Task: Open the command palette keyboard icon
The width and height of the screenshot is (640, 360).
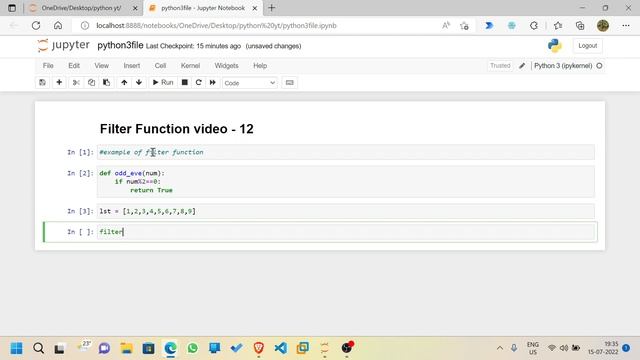Action: click(x=289, y=82)
